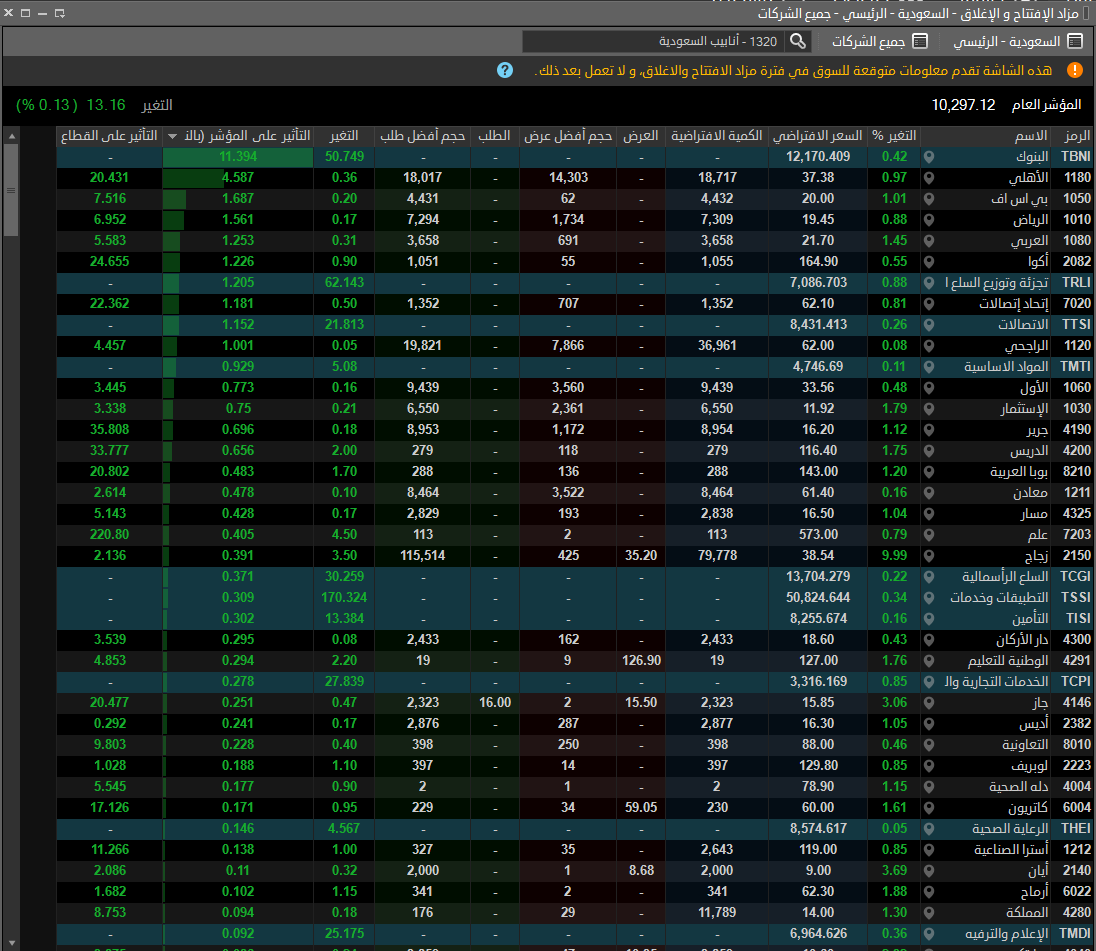Image resolution: width=1096 pixels, height=951 pixels.
Task: Sort by الطلب column header
Action: tap(494, 136)
